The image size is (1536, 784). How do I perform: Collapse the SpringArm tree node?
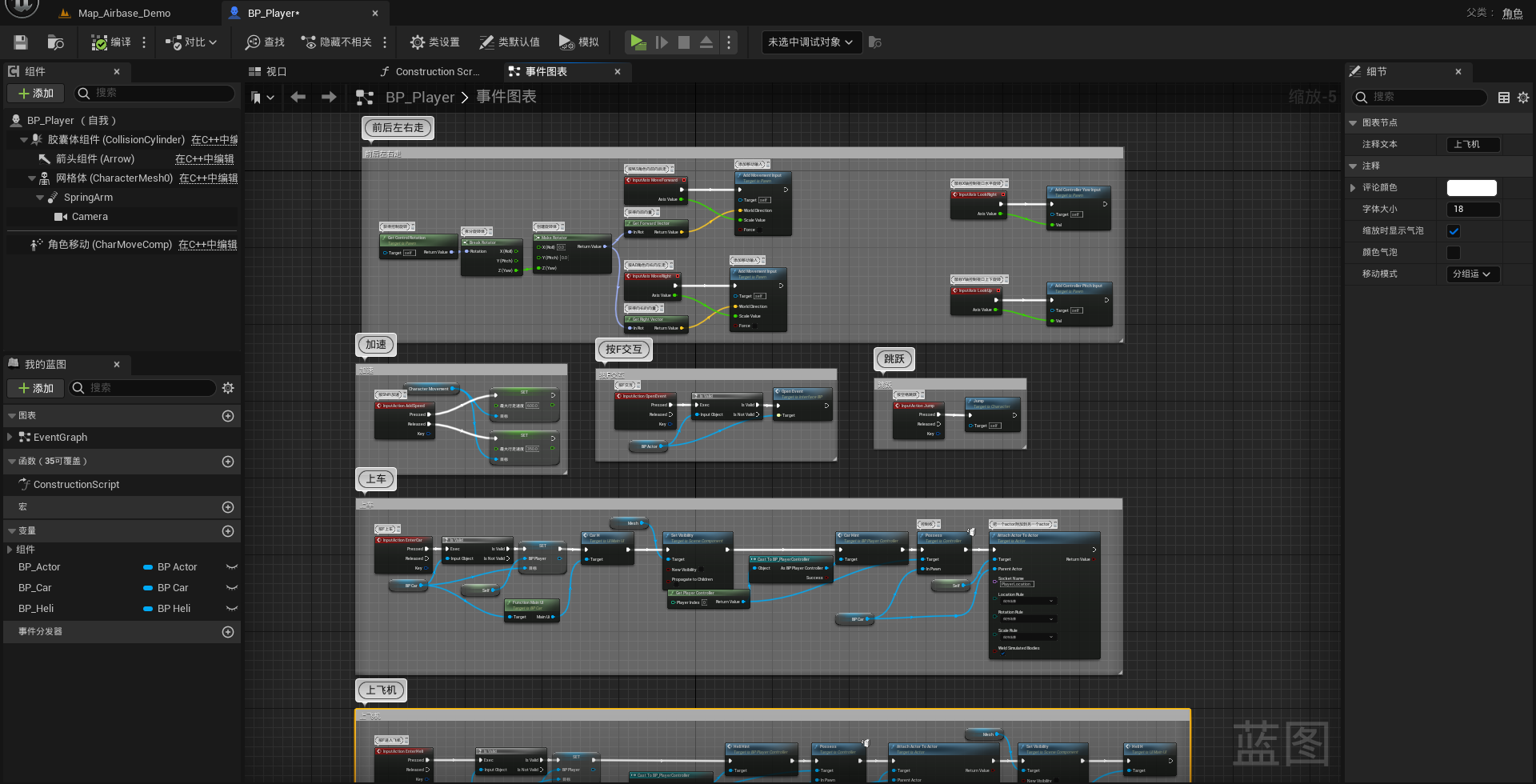pyautogui.click(x=40, y=198)
